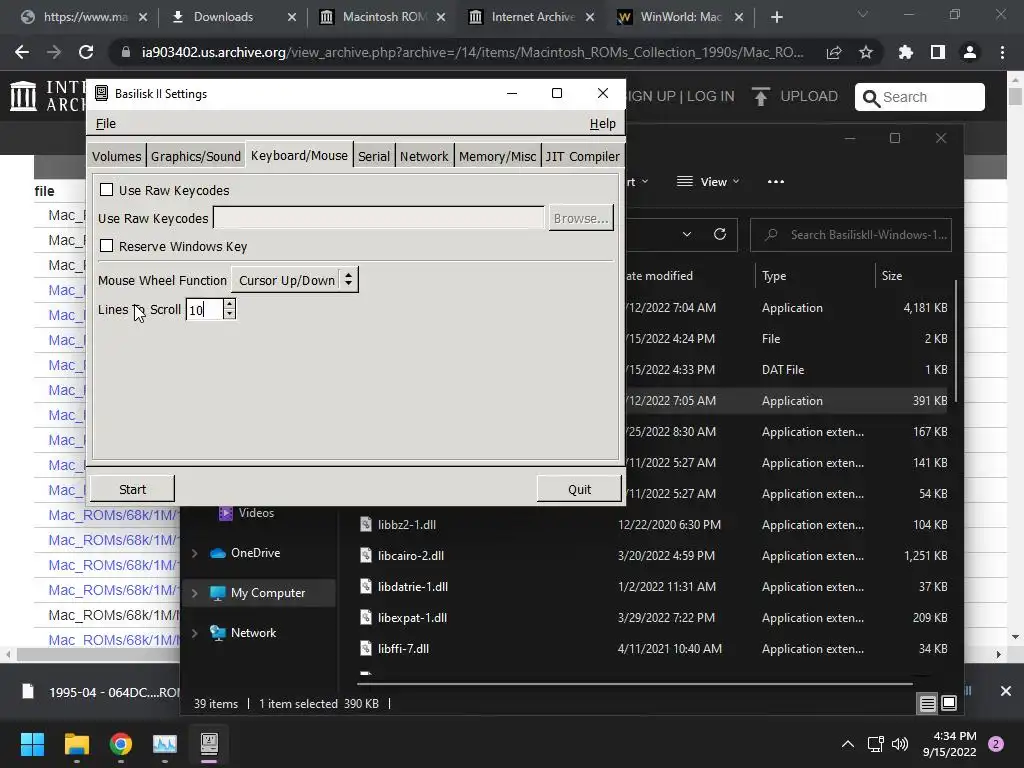
Task: Open the Network tab in Basilisk settings
Action: (424, 156)
